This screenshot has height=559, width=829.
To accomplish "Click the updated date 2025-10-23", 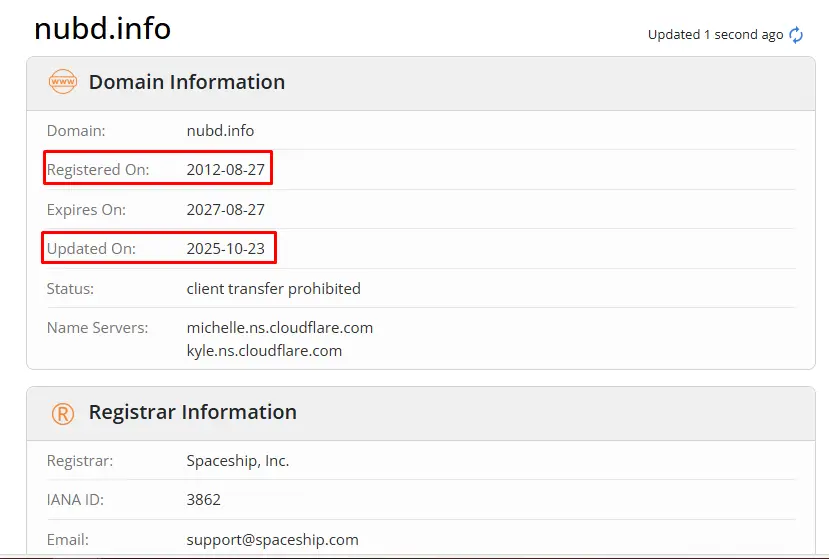I will tap(225, 249).
